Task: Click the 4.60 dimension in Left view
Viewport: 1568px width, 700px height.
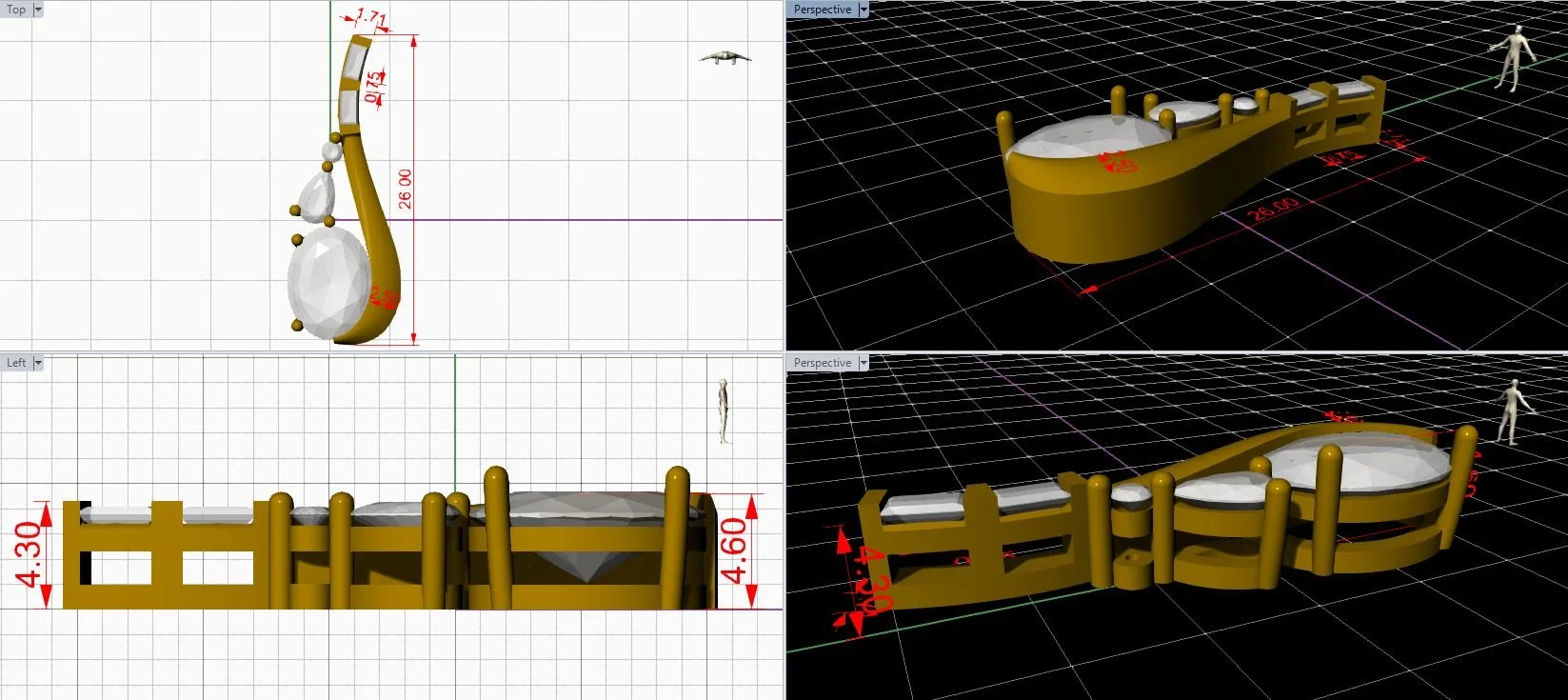Action: 734,550
